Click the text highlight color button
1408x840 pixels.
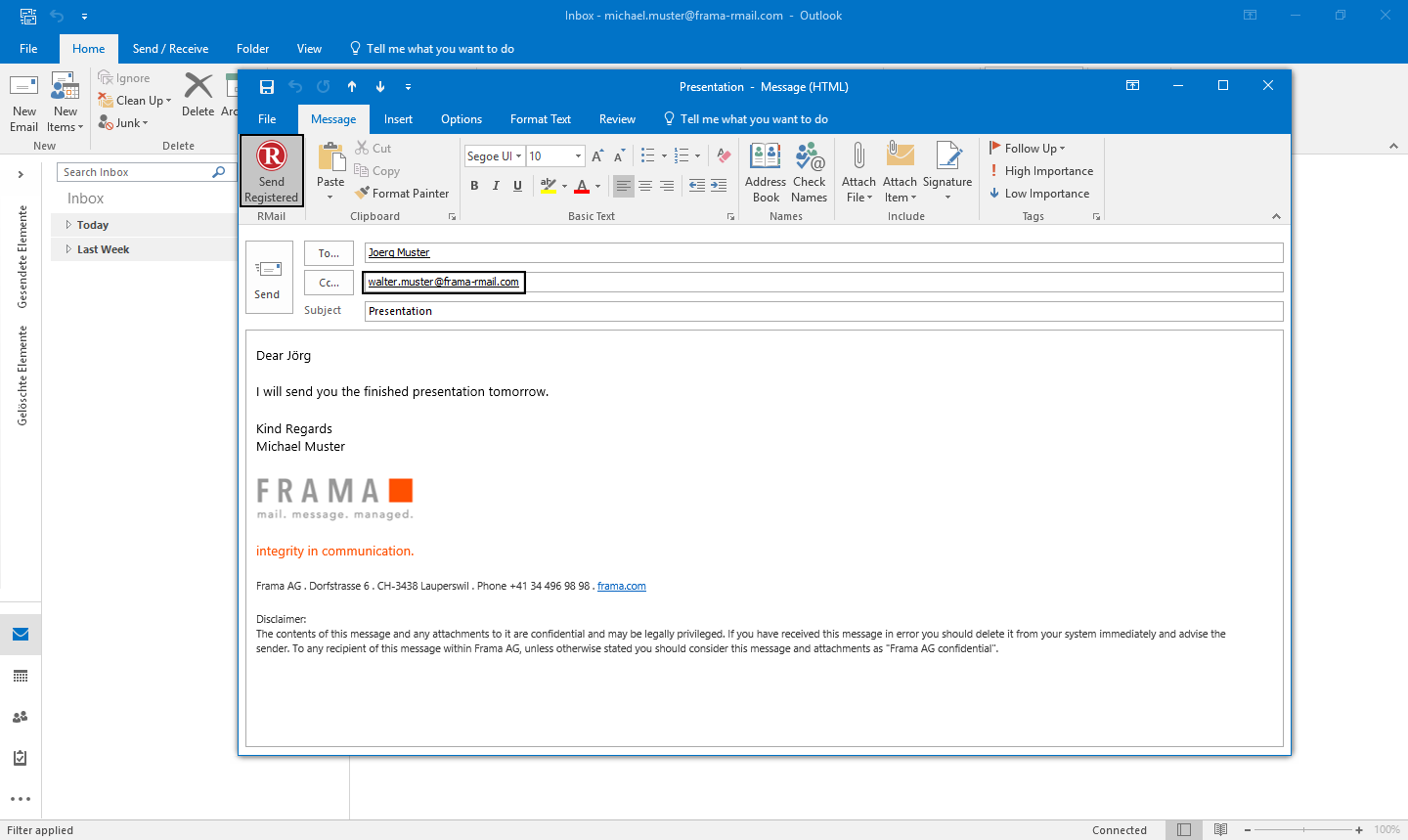click(x=549, y=186)
